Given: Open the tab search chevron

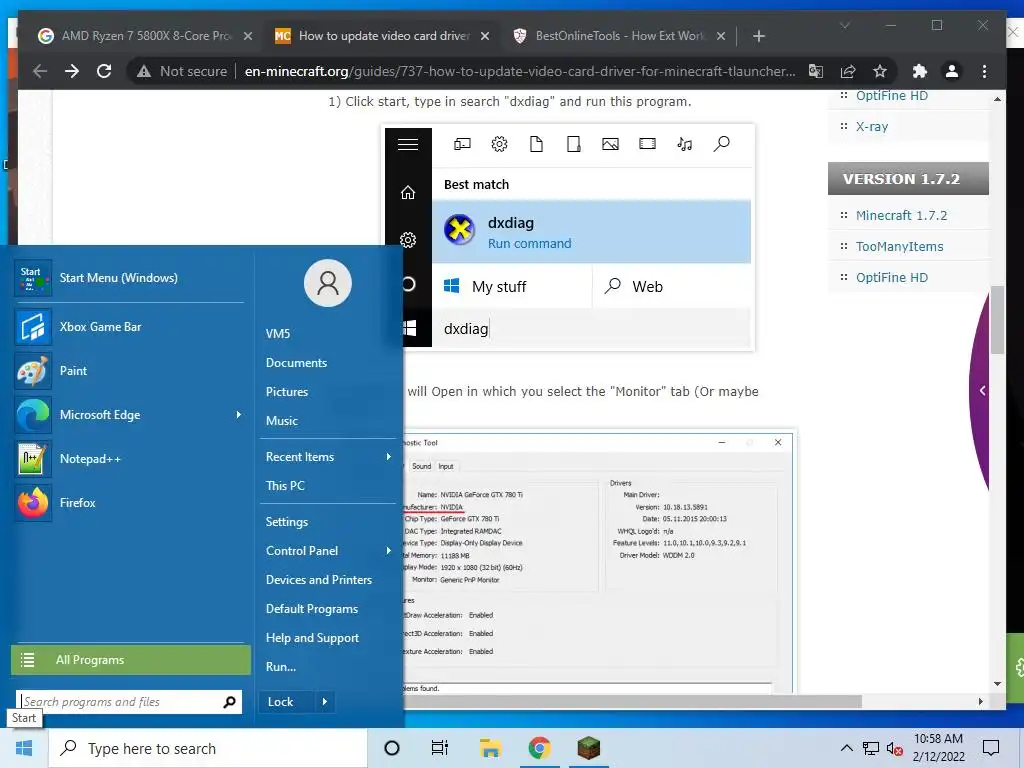Looking at the screenshot, I should click(844, 25).
